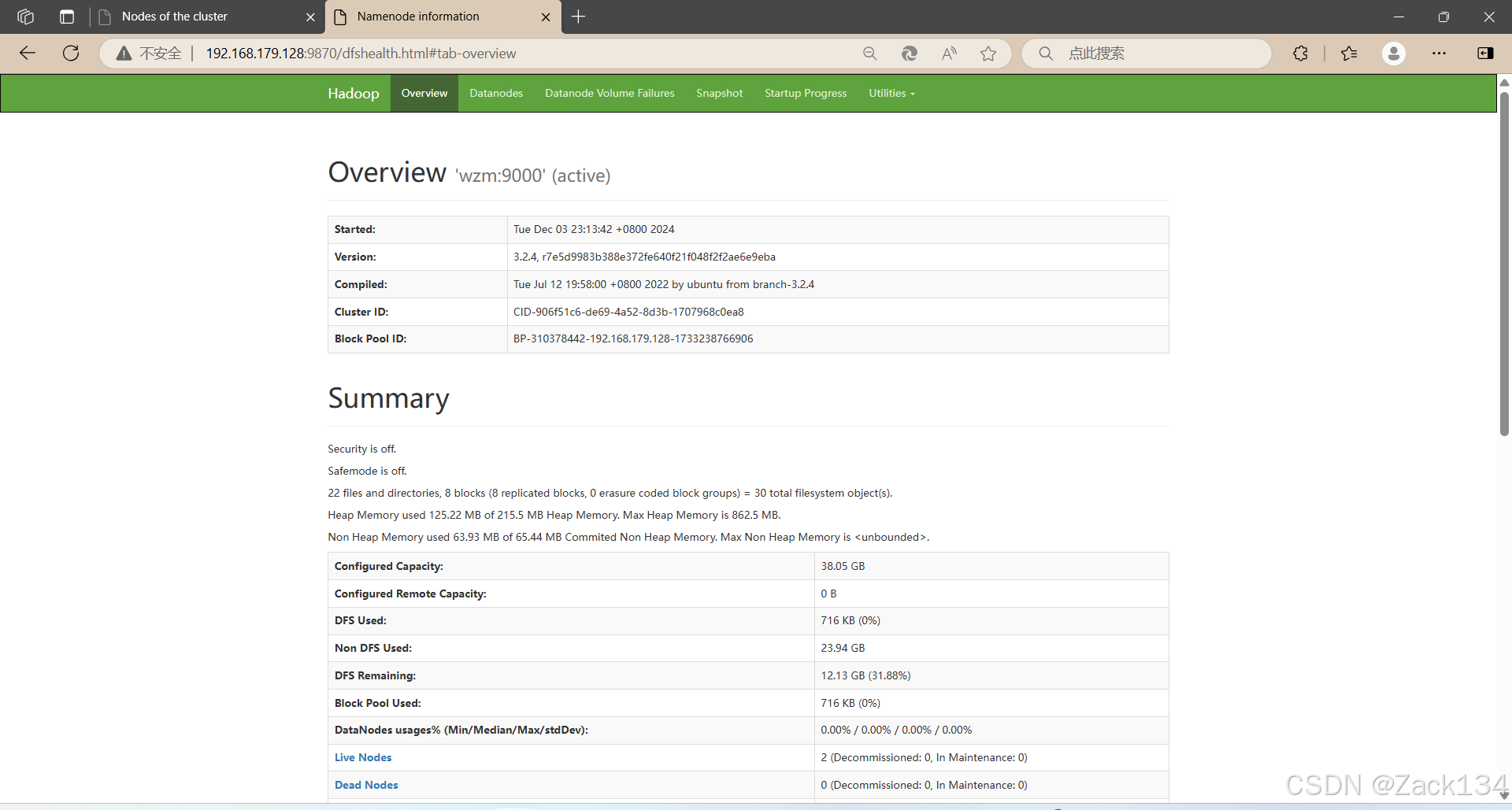Click the vertical scrollbar thumb
The height and width of the screenshot is (810, 1512).
pos(1504,264)
